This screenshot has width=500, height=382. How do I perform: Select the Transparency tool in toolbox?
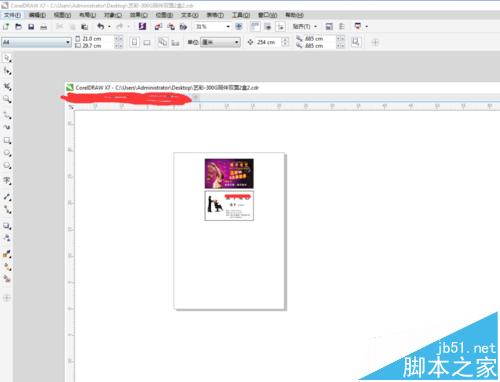[7, 238]
